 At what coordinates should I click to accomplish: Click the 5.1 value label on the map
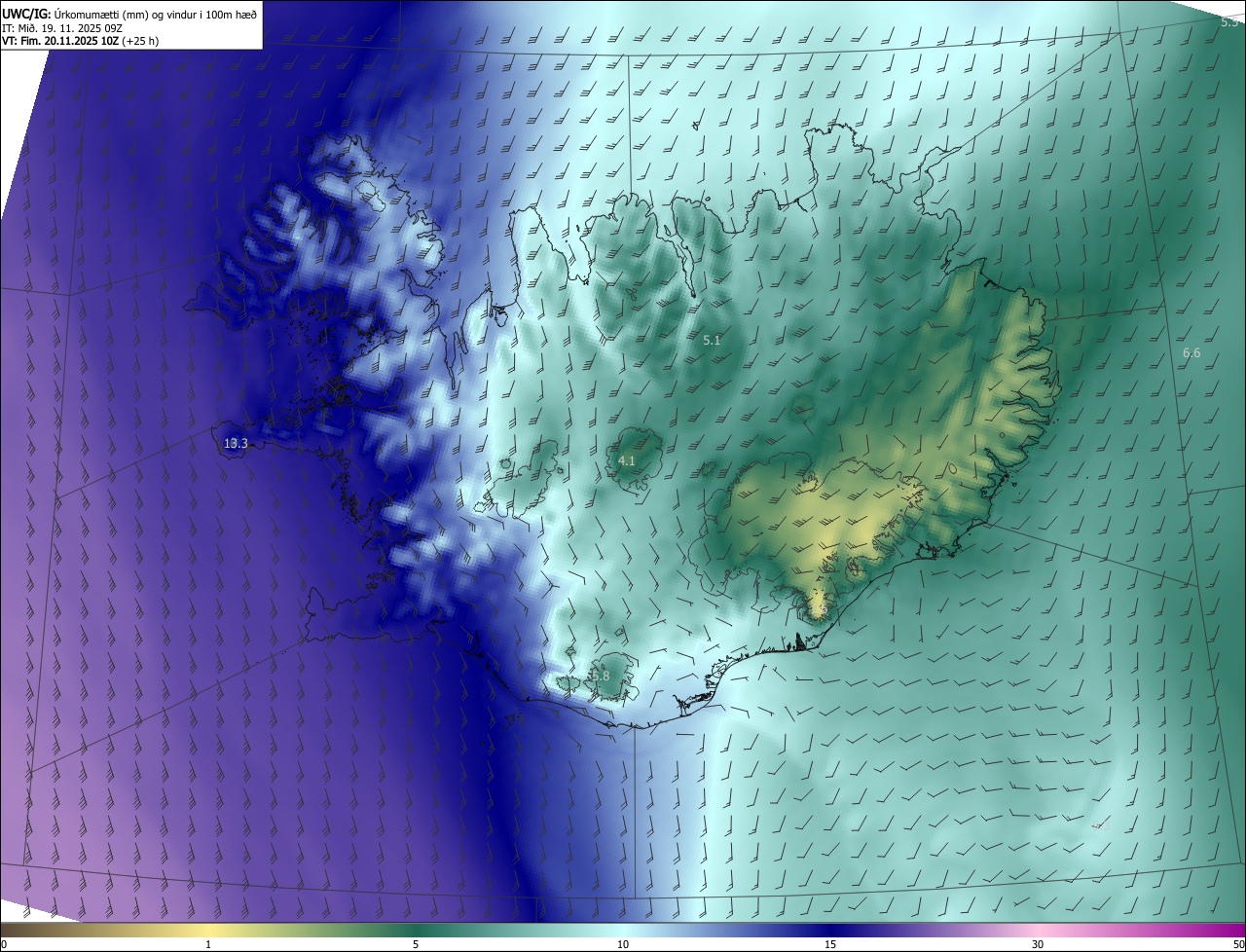(x=712, y=340)
